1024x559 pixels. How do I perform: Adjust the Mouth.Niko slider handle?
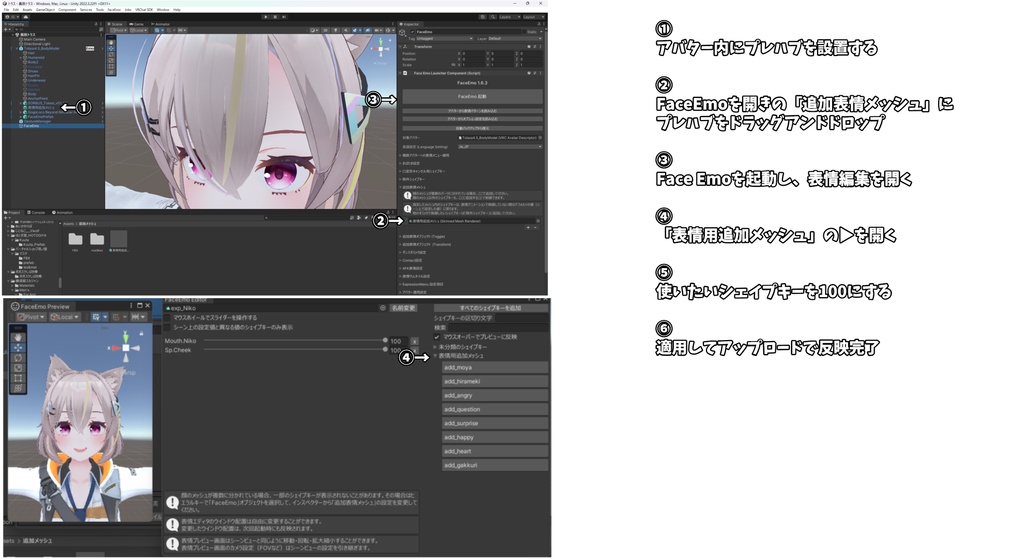pyautogui.click(x=385, y=340)
